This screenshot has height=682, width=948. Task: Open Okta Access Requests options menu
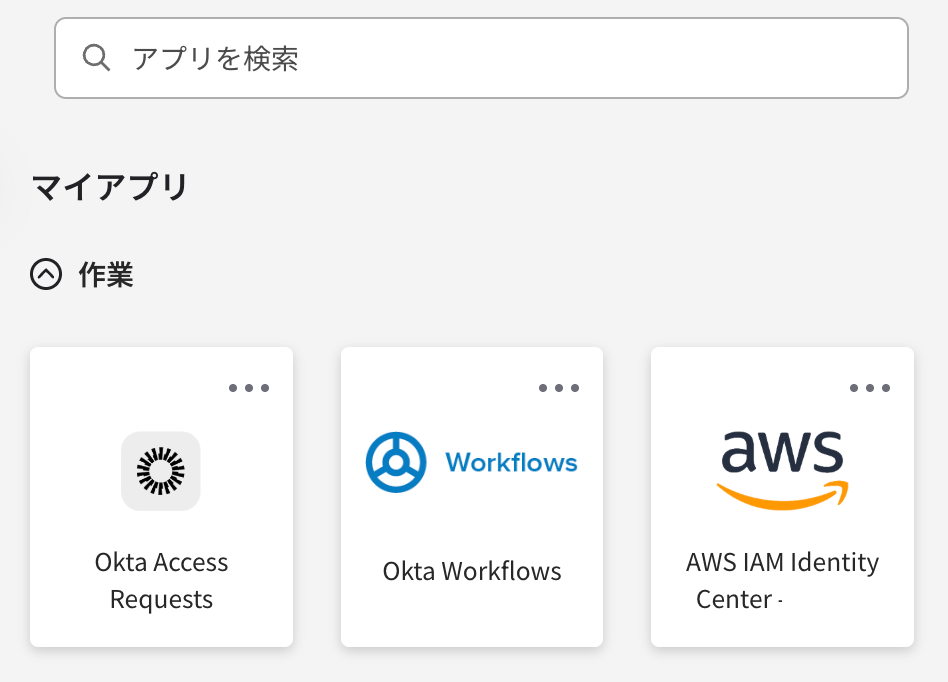(x=248, y=388)
